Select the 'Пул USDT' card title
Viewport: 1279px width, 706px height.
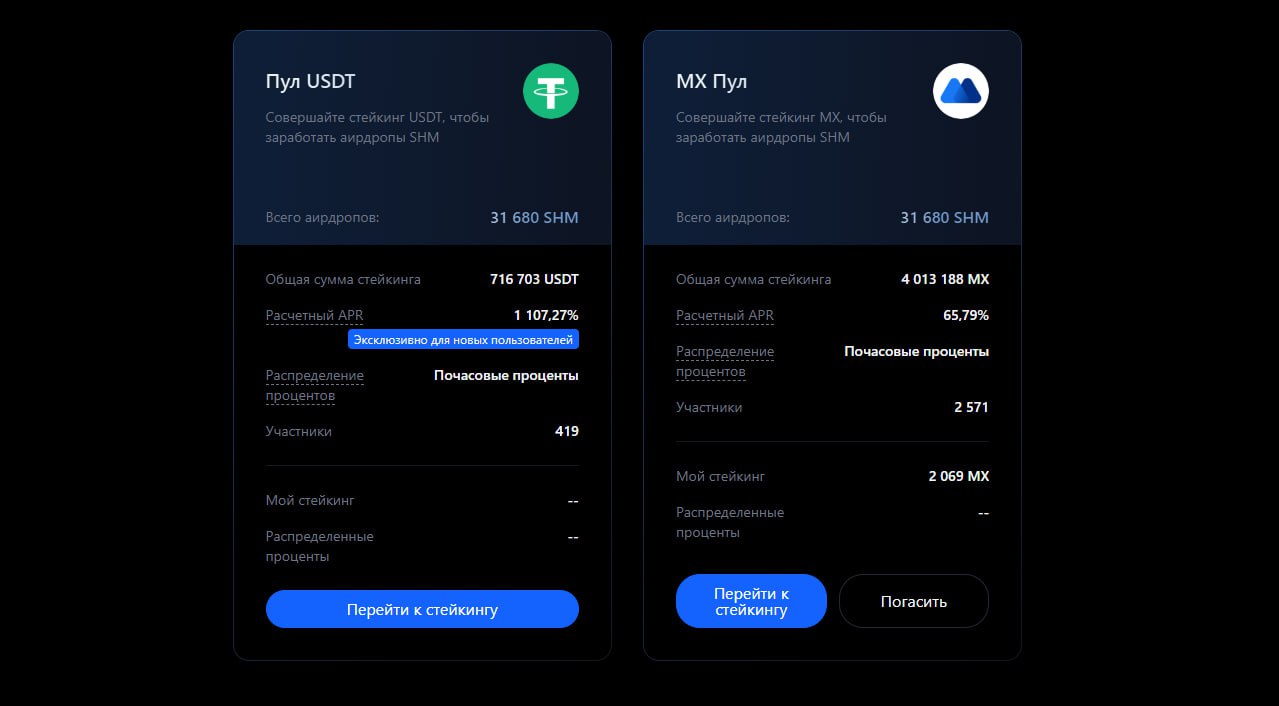(310, 81)
